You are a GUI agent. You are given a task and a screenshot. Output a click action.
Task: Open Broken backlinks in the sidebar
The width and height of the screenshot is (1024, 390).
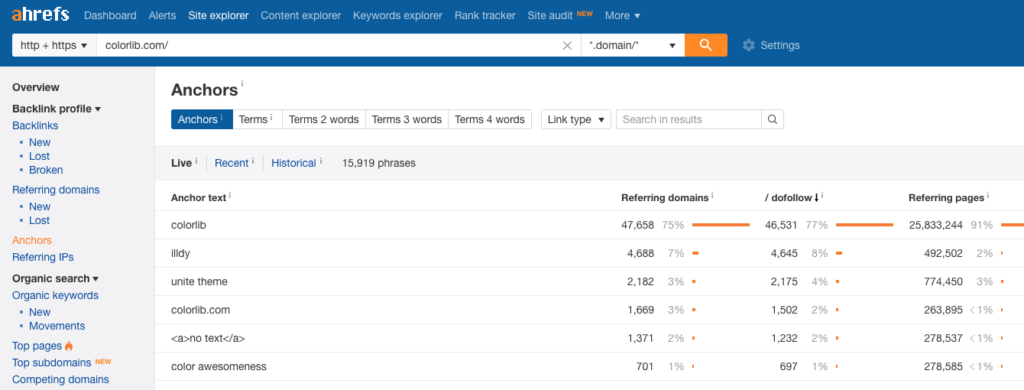tap(46, 170)
